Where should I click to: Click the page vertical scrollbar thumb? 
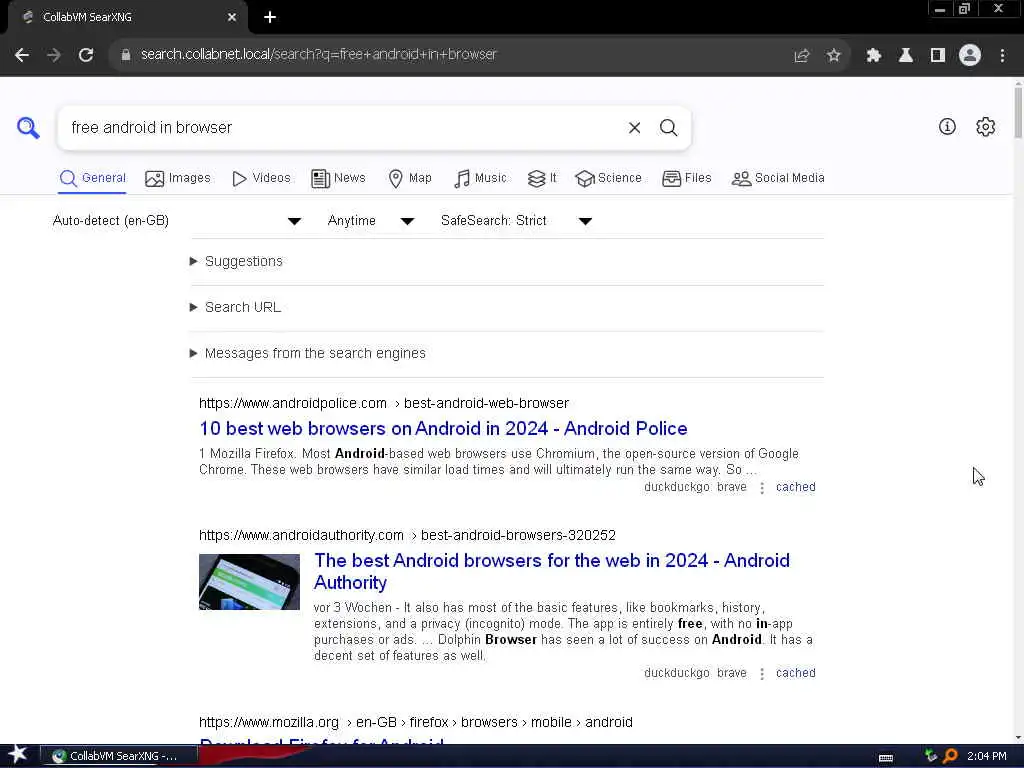click(x=1018, y=112)
